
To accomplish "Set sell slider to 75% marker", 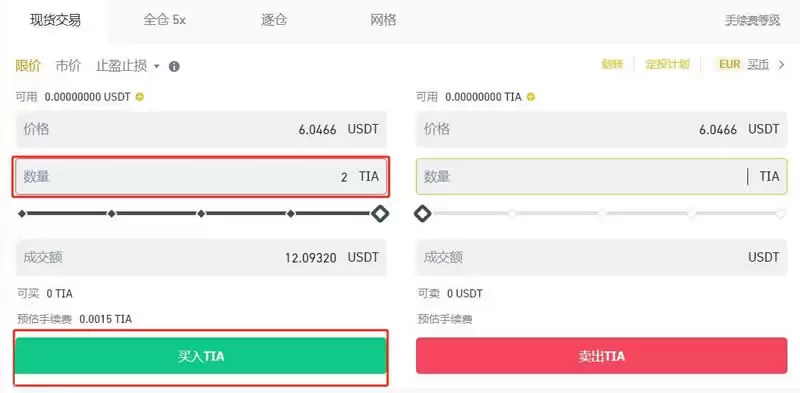I will click(x=692, y=214).
